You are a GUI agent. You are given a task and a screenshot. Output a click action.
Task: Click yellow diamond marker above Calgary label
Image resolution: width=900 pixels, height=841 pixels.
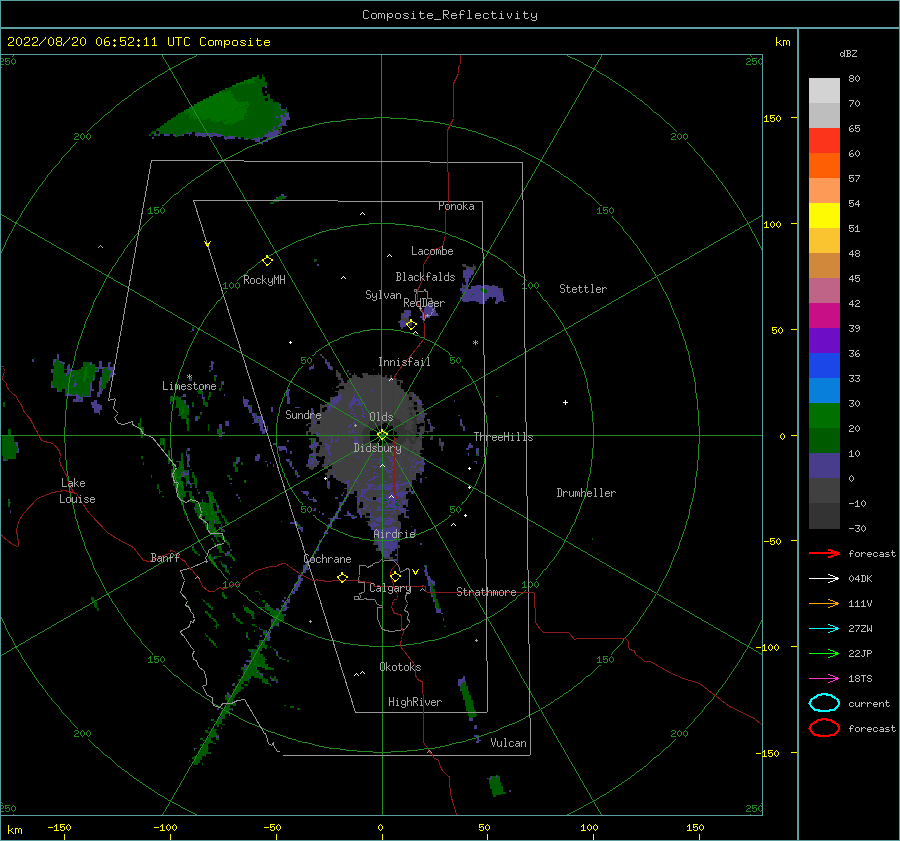pyautogui.click(x=395, y=576)
